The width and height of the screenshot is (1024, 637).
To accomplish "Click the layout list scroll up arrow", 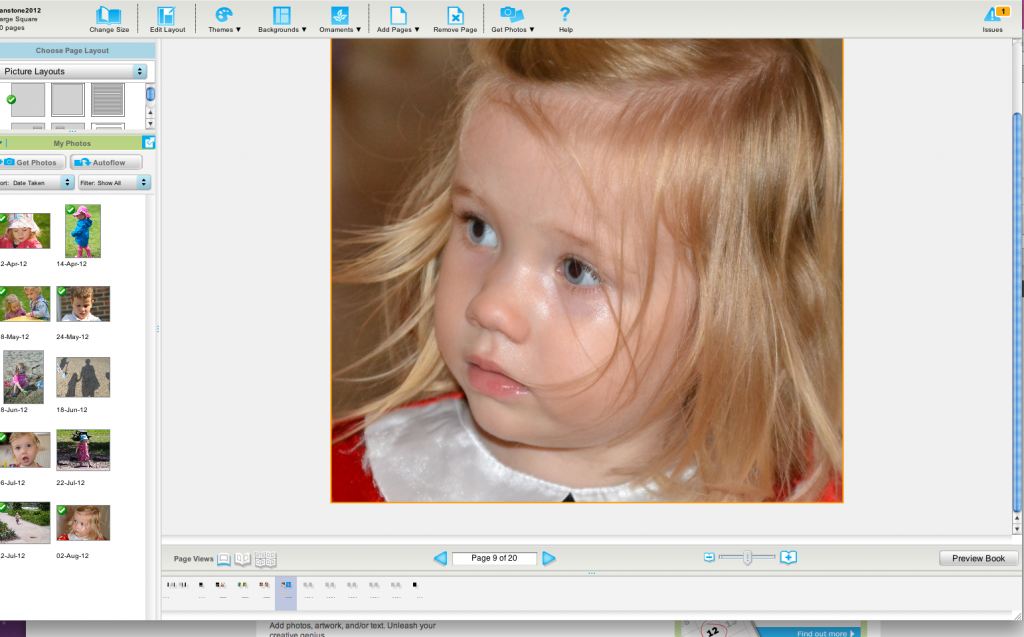I will tap(150, 112).
